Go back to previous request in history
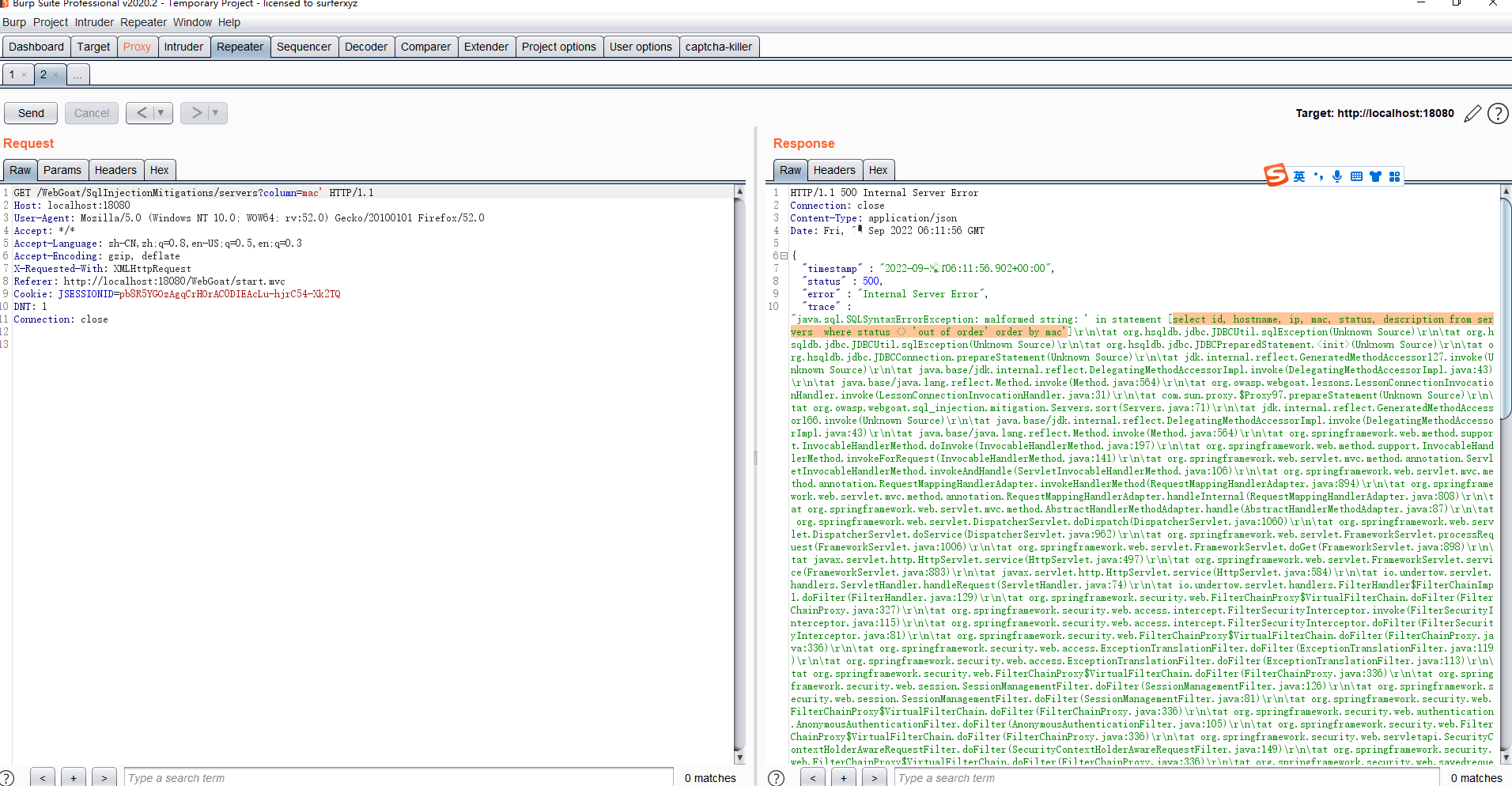 tap(142, 113)
